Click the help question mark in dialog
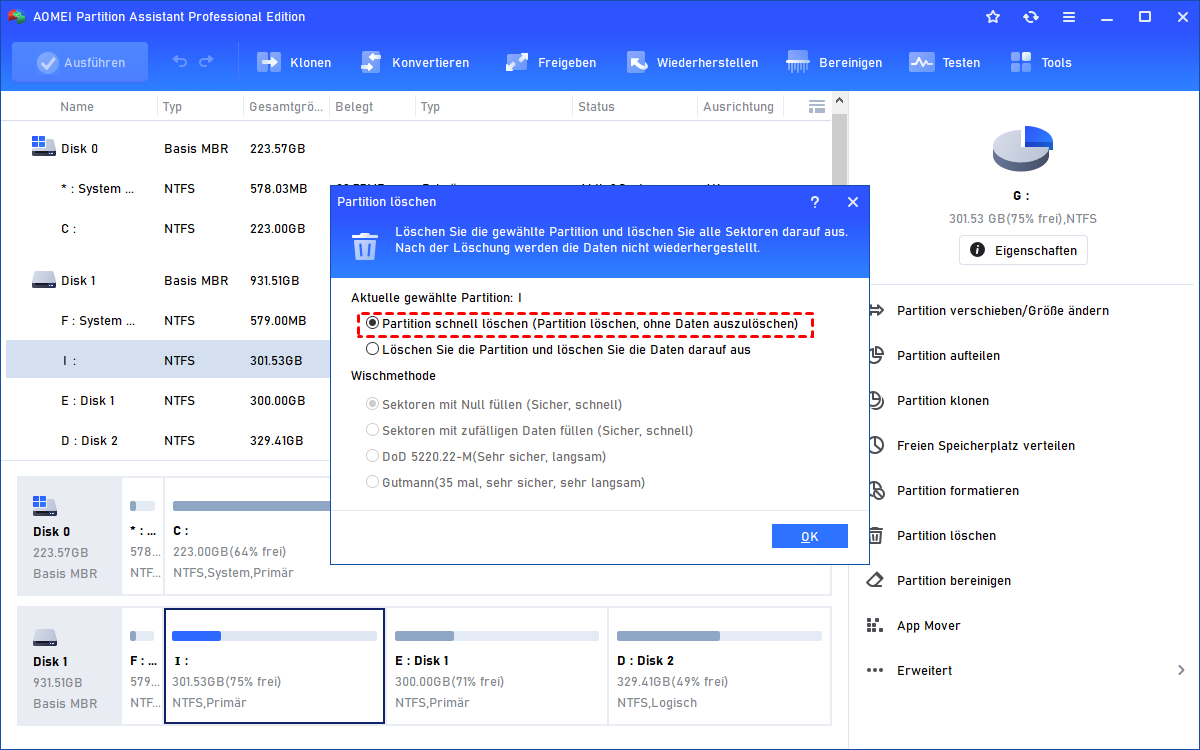The height and width of the screenshot is (750, 1200). coord(815,202)
